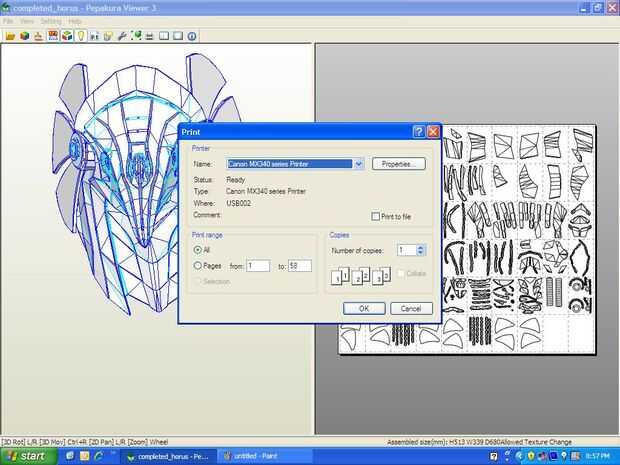The width and height of the screenshot is (620, 465).
Task: Toggle the Collate checkbox
Action: point(400,273)
